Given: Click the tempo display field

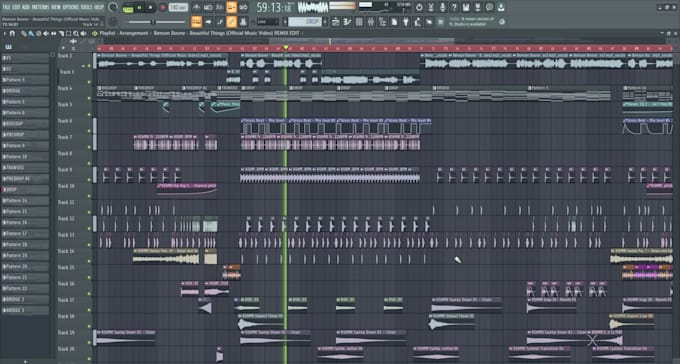Looking at the screenshot, I should click(x=178, y=7).
